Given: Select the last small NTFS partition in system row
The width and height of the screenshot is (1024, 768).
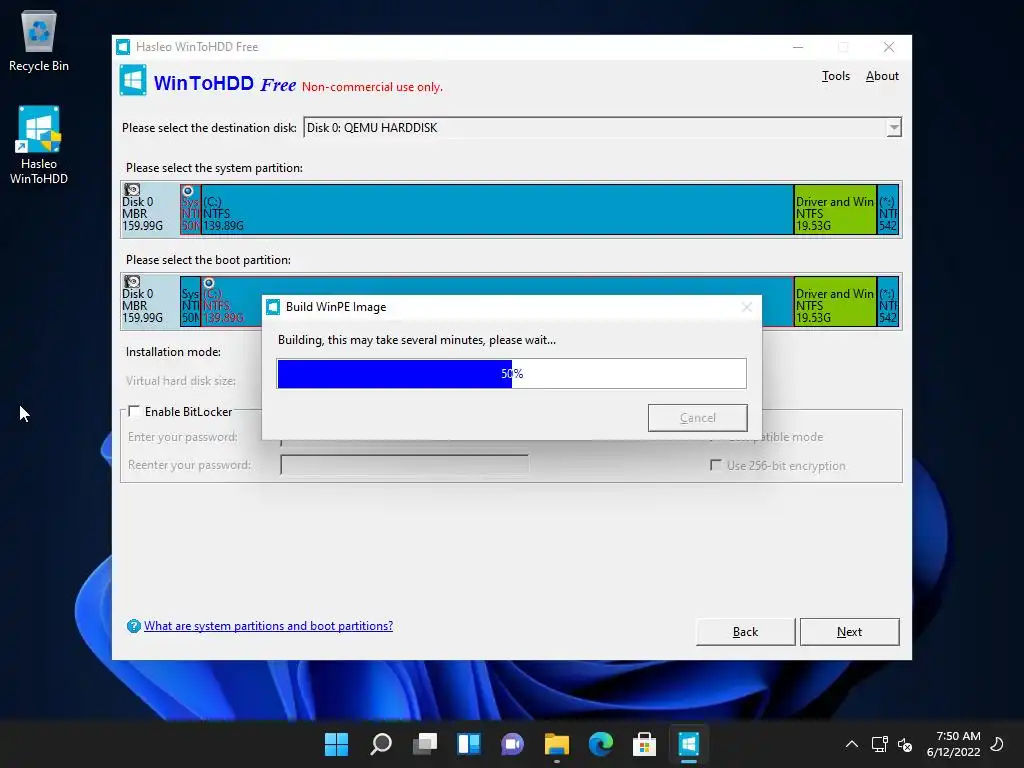Looking at the screenshot, I should 888,209.
